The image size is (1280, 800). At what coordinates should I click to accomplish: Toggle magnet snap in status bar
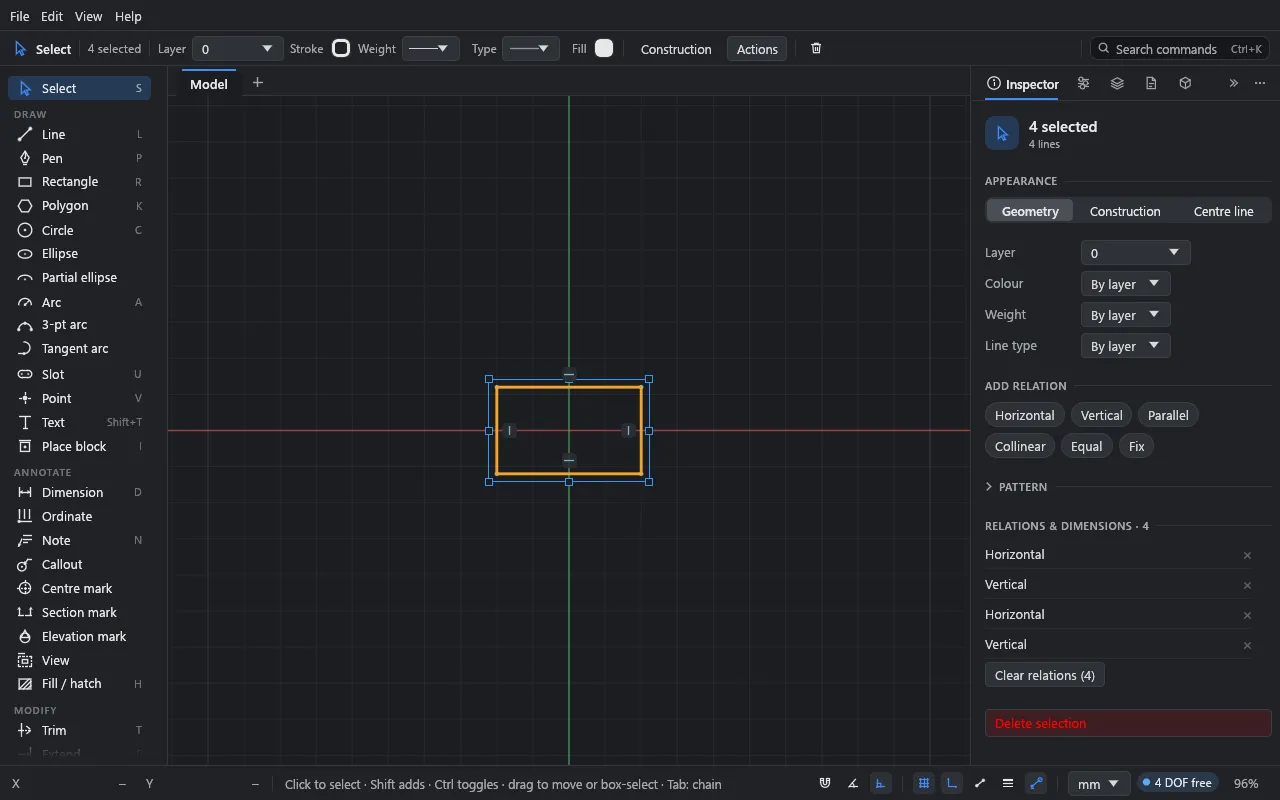[x=825, y=784]
